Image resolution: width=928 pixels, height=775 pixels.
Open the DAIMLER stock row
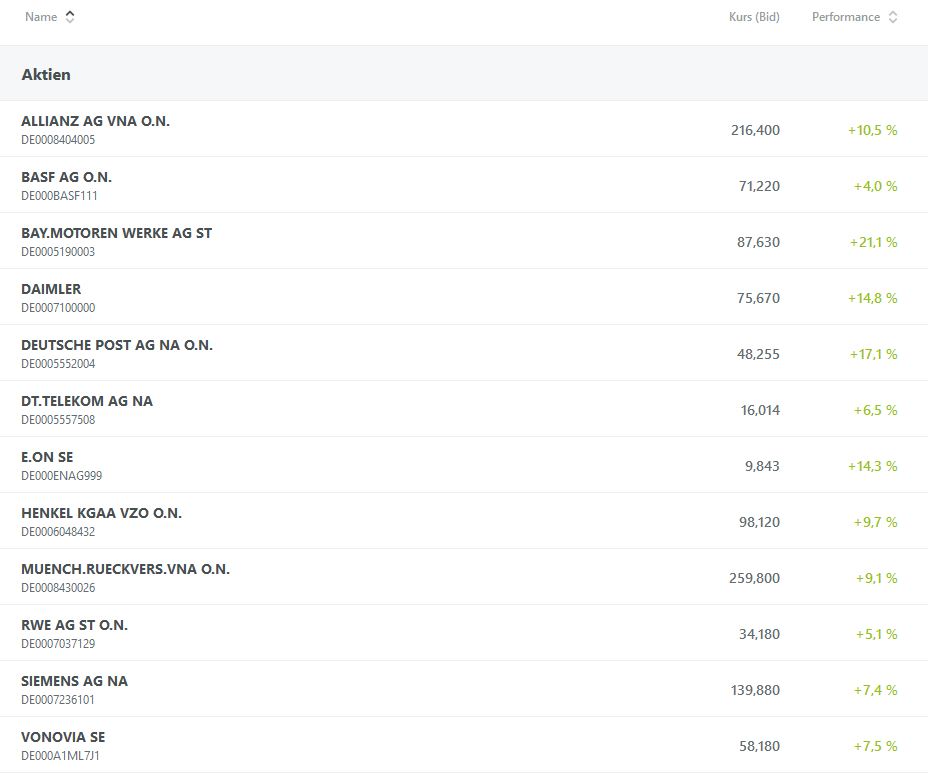coord(51,289)
